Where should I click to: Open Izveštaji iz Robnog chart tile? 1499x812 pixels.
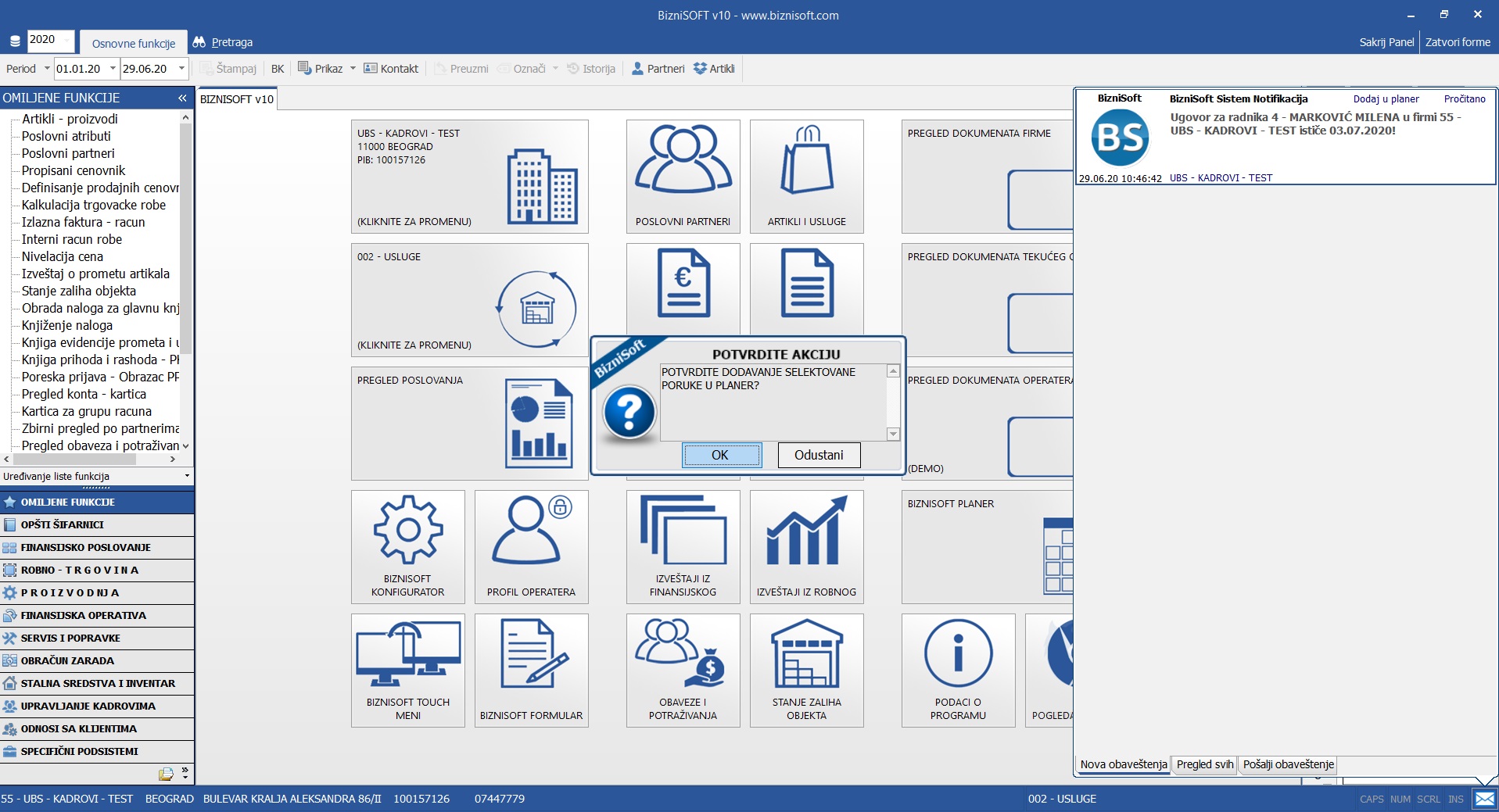[x=806, y=547]
